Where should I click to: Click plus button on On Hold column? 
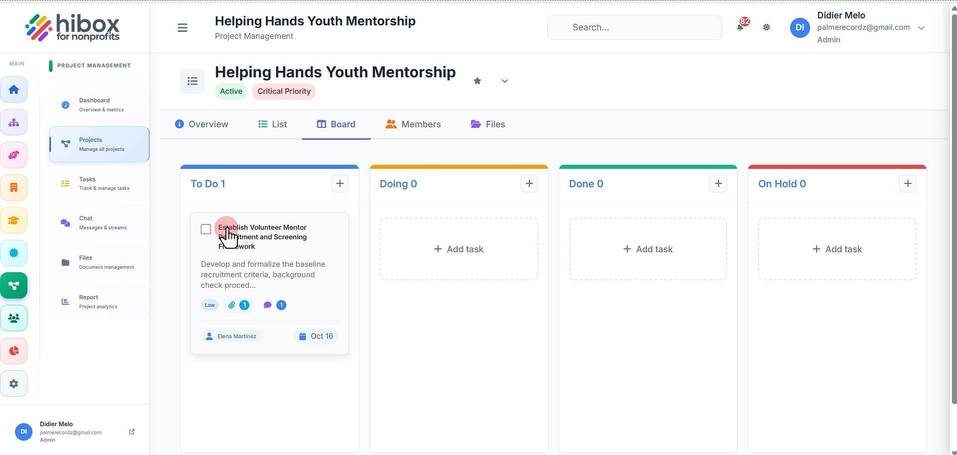click(x=908, y=184)
